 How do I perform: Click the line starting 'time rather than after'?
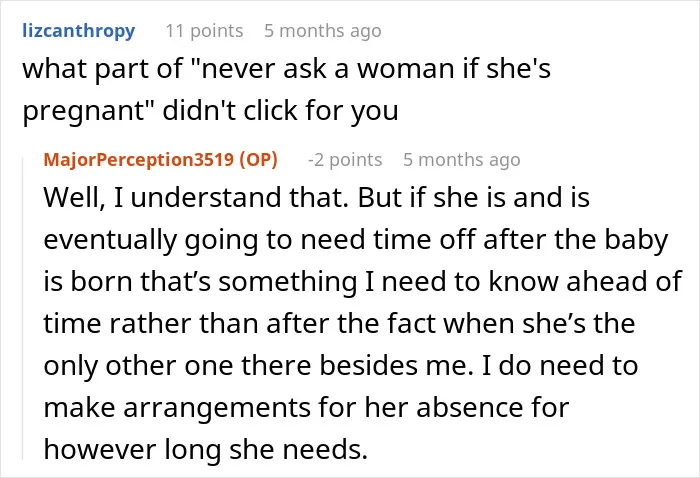pos(339,323)
